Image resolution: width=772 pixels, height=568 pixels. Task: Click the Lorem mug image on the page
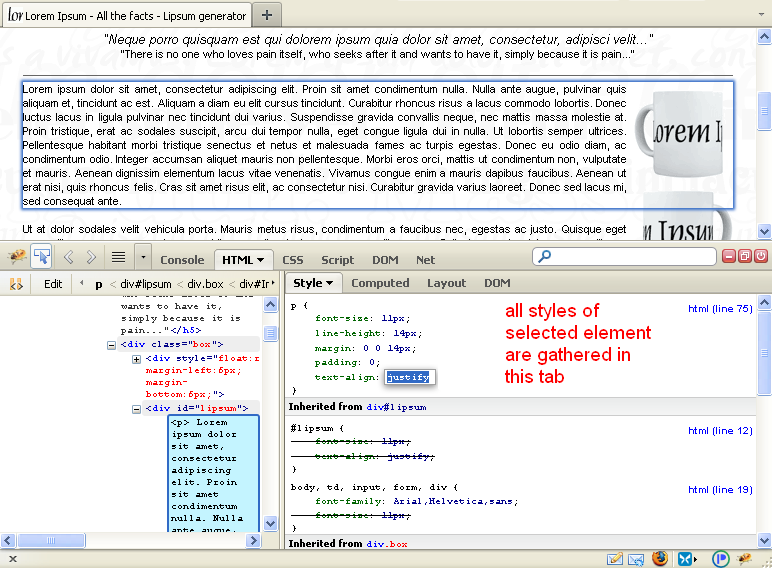679,133
